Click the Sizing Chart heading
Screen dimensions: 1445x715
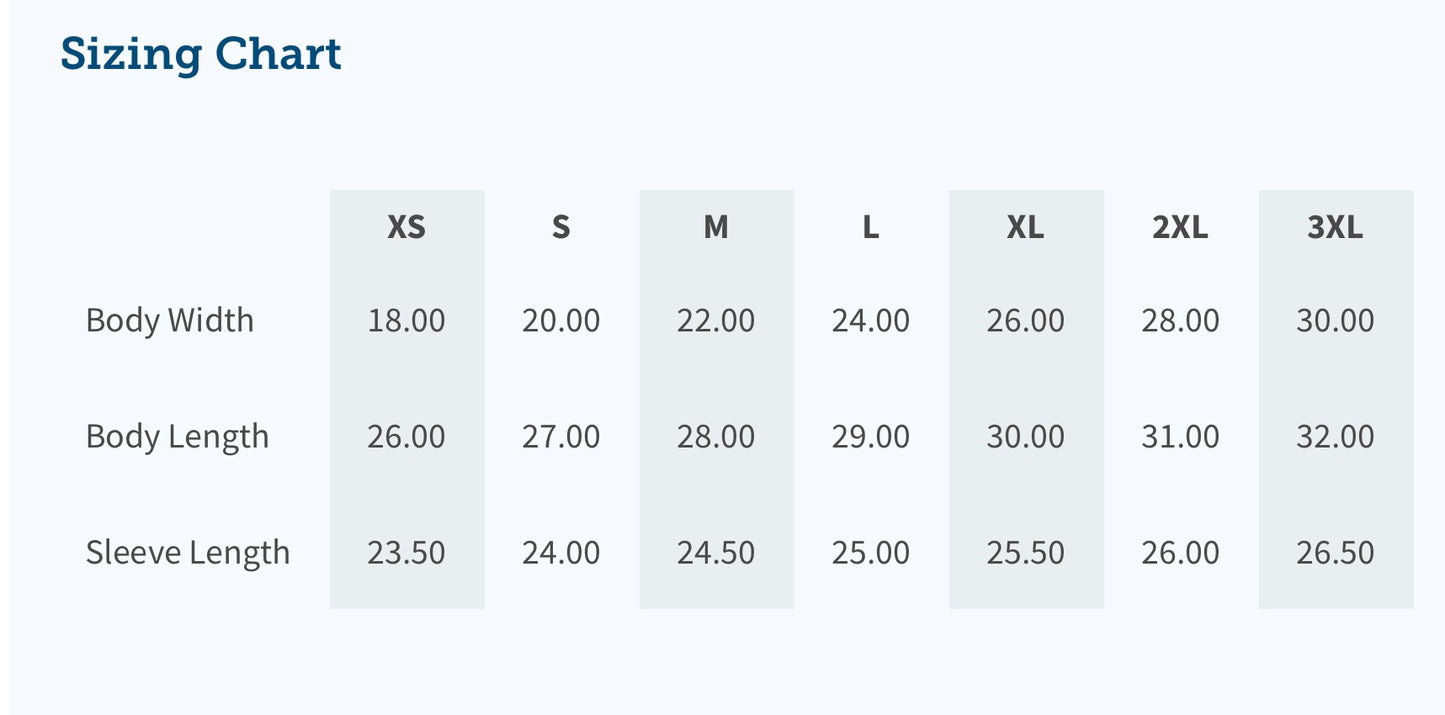(201, 54)
